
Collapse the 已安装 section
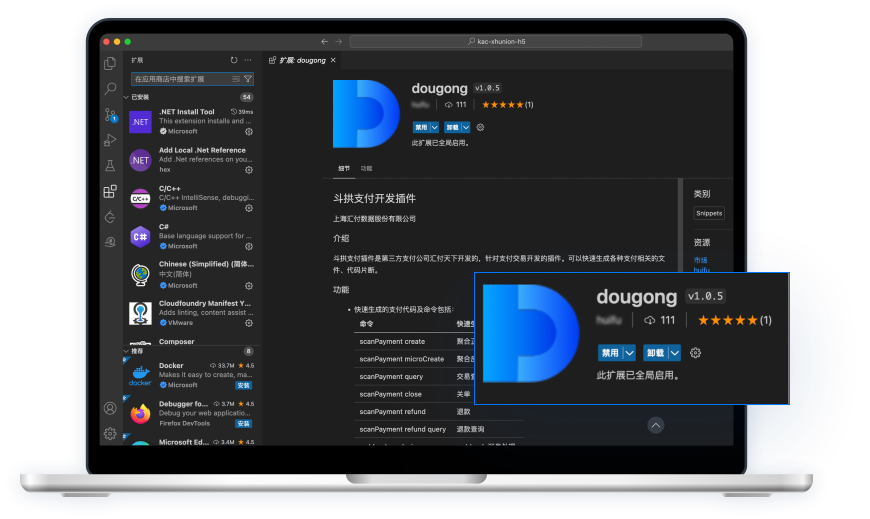126,97
